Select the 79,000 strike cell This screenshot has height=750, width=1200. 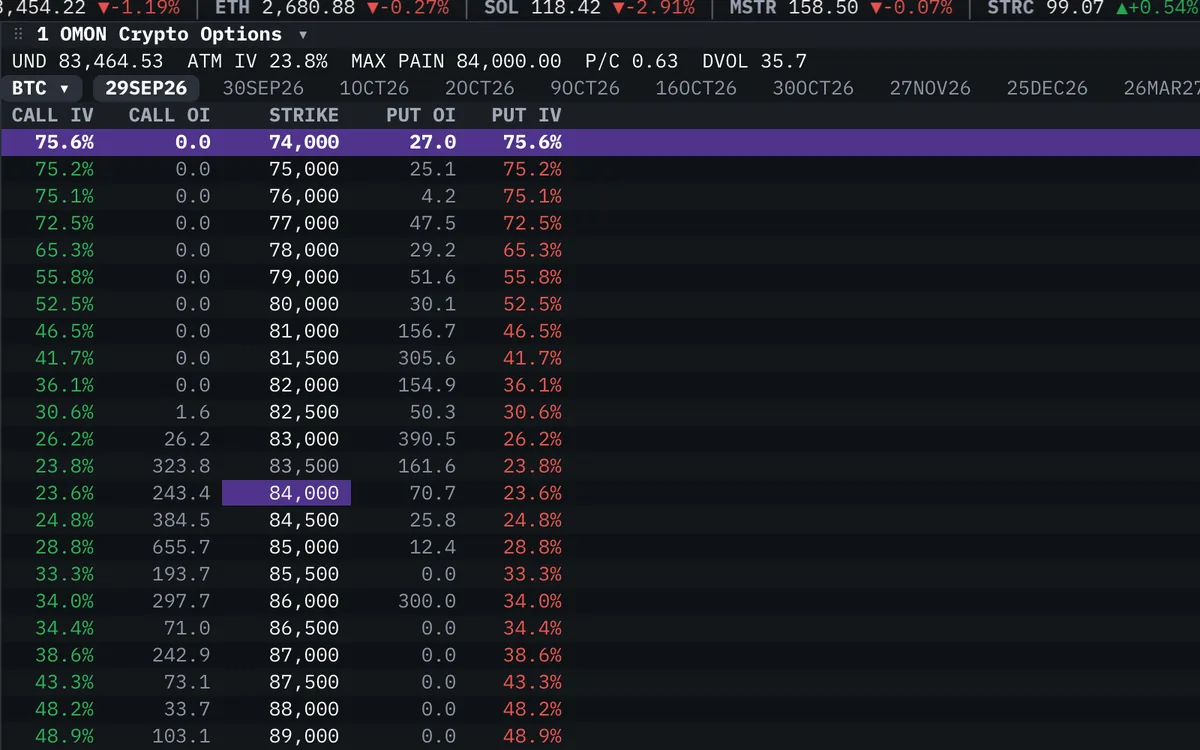pyautogui.click(x=304, y=277)
